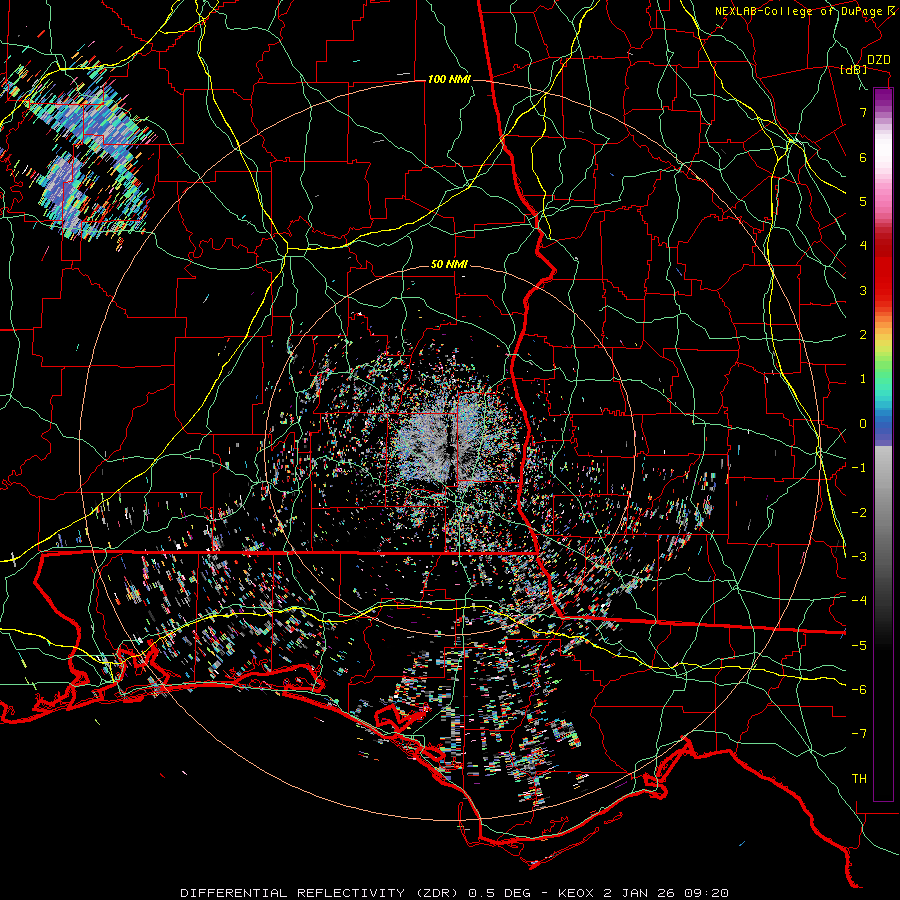Select the -5 value on color scale
Image resolution: width=900 pixels, height=900 pixels.
pos(859,646)
